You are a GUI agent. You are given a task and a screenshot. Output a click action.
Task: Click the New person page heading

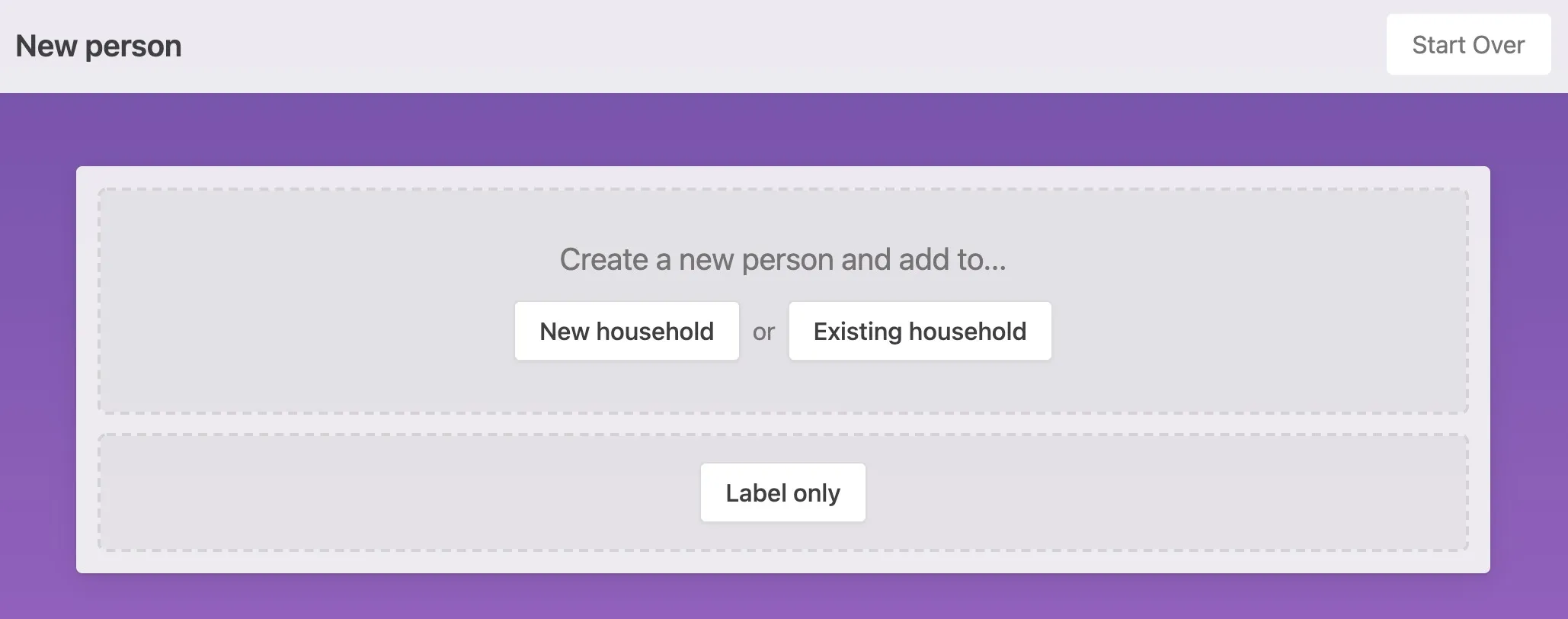[98, 47]
